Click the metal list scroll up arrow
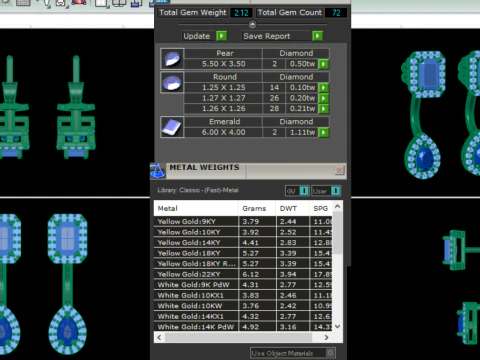The height and width of the screenshot is (360, 480). click(x=337, y=206)
